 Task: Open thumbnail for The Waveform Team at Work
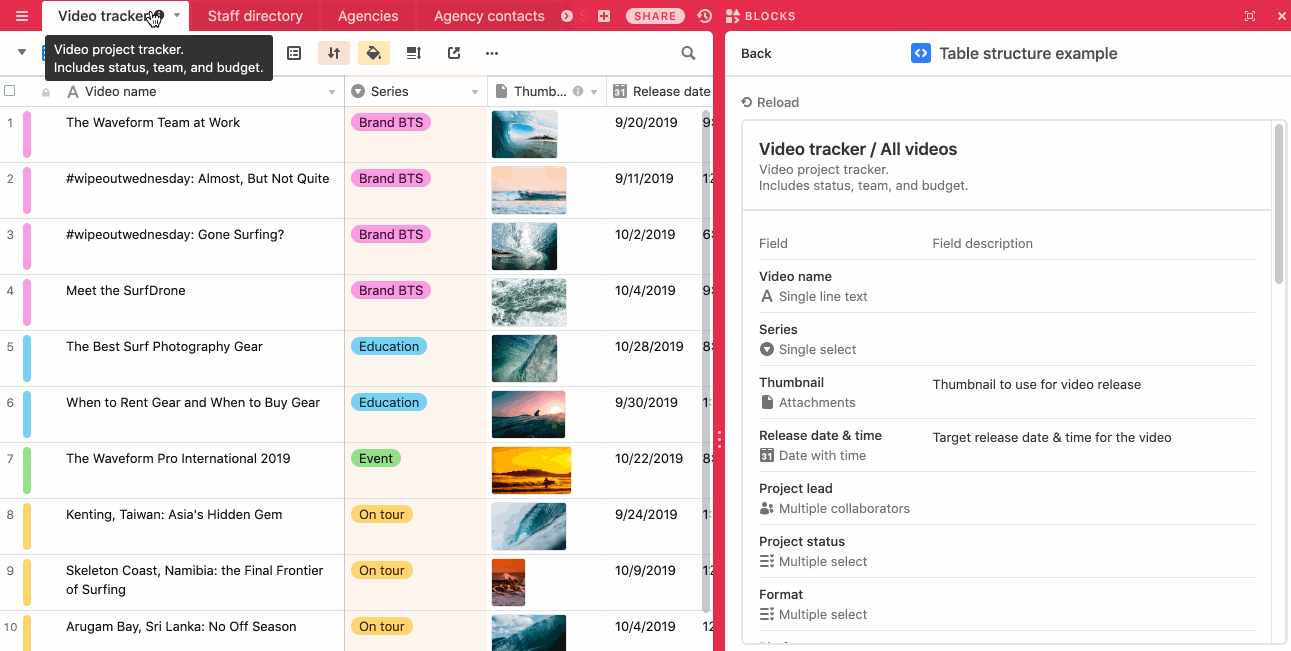point(524,134)
